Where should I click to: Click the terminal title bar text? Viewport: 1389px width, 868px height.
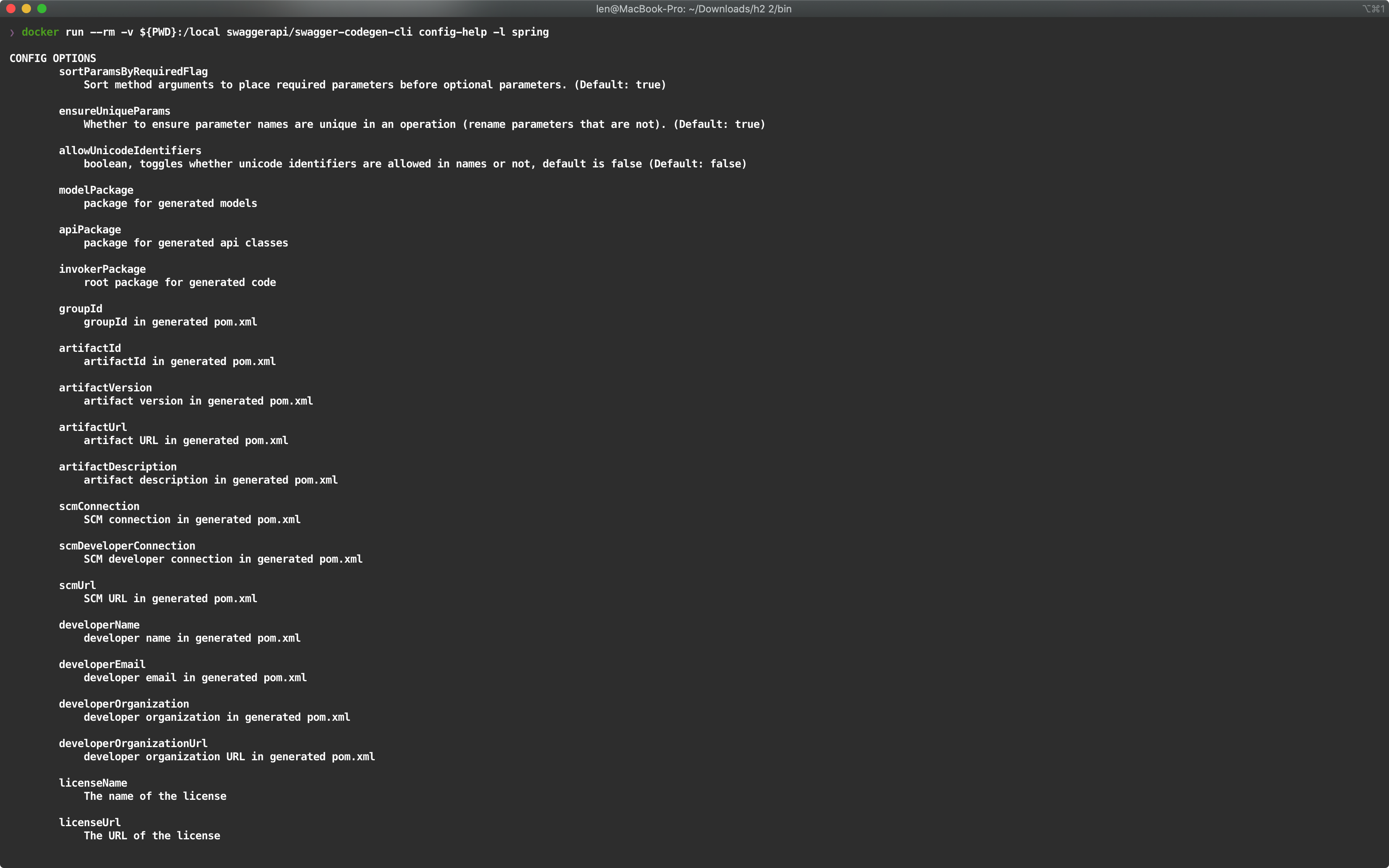pyautogui.click(x=693, y=9)
